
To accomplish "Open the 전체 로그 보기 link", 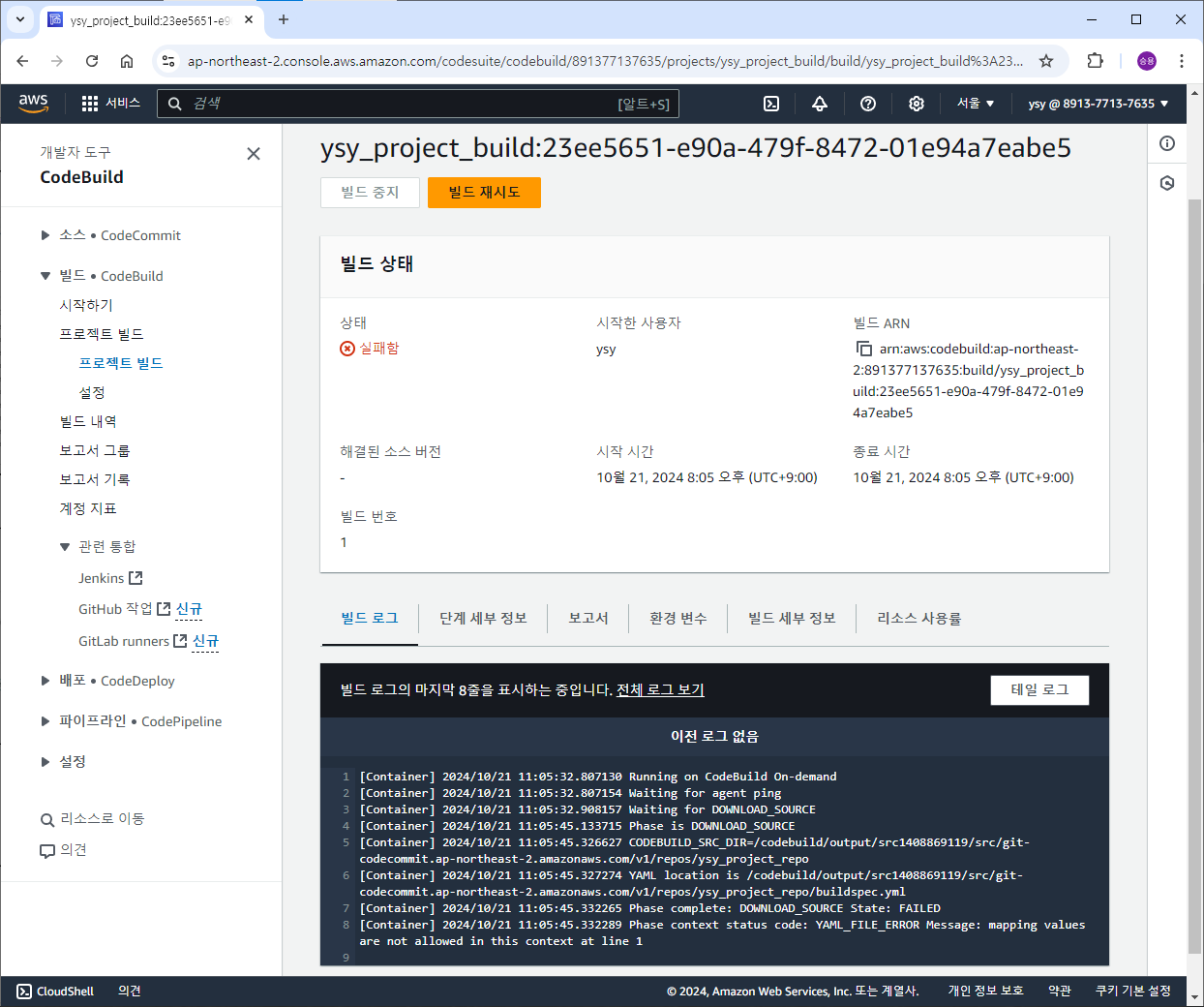I will [x=660, y=690].
